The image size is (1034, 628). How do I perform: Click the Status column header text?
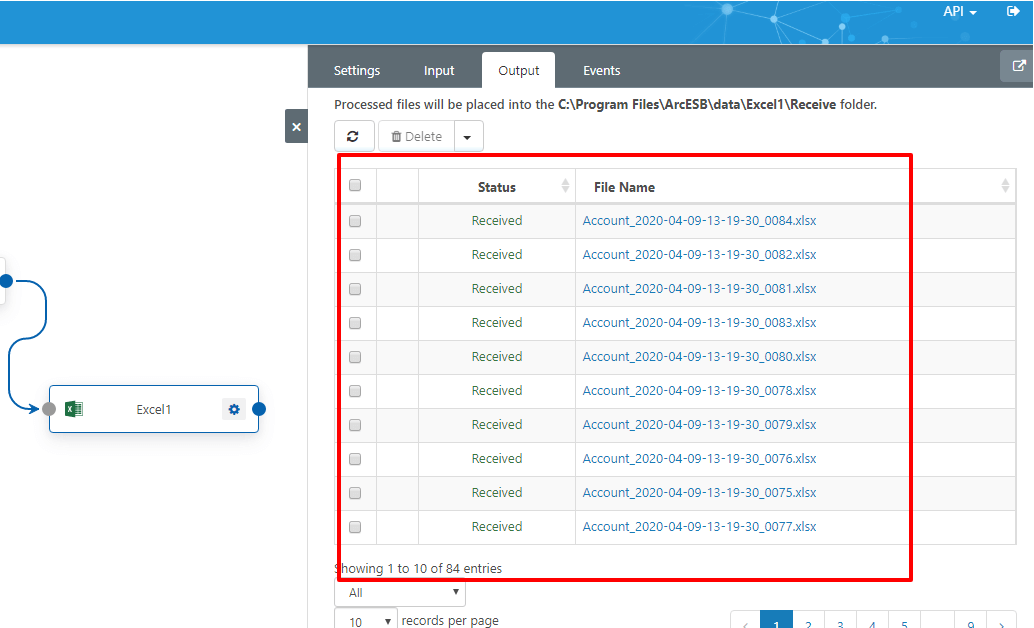coord(497,187)
